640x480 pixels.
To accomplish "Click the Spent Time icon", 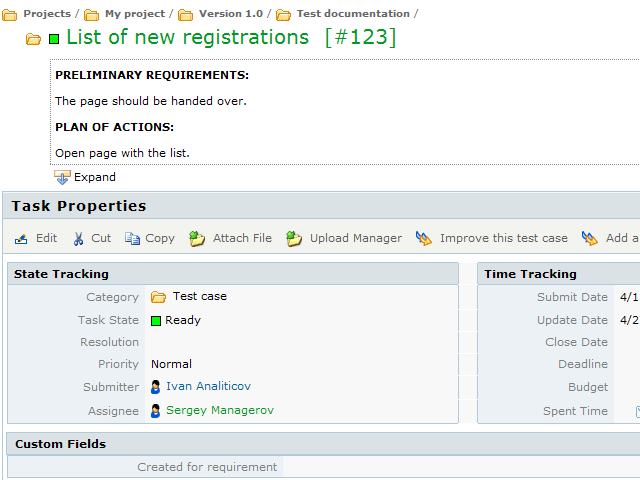I will [636, 411].
